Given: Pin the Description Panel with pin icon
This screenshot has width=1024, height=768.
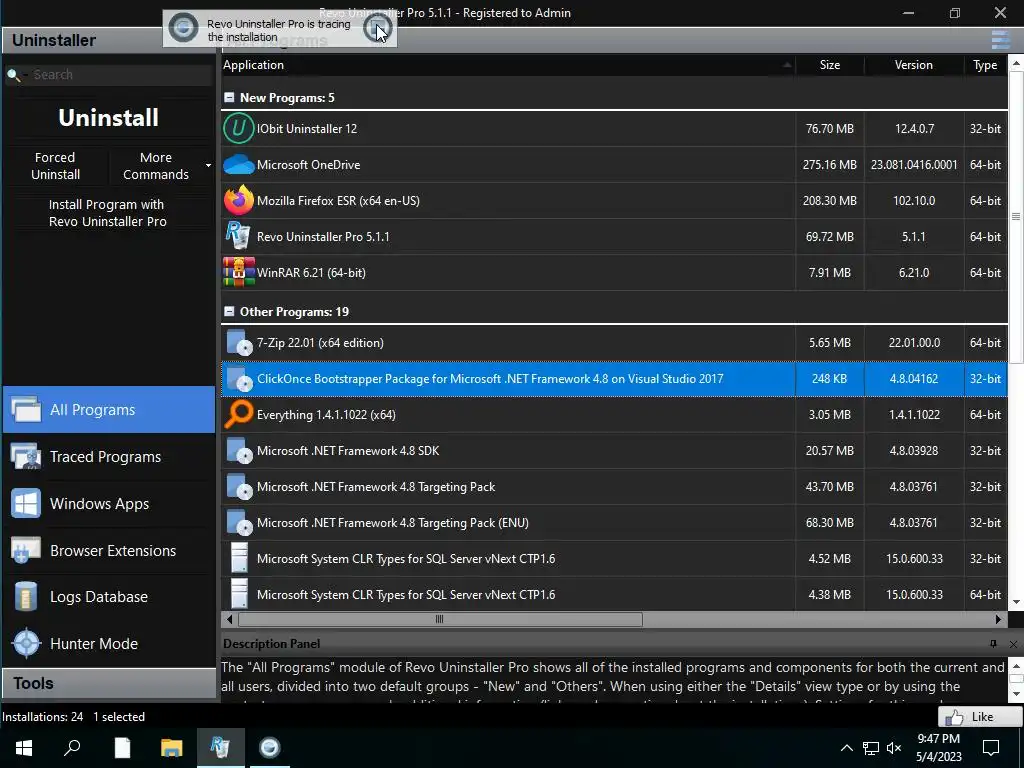Looking at the screenshot, I should click(x=993, y=644).
